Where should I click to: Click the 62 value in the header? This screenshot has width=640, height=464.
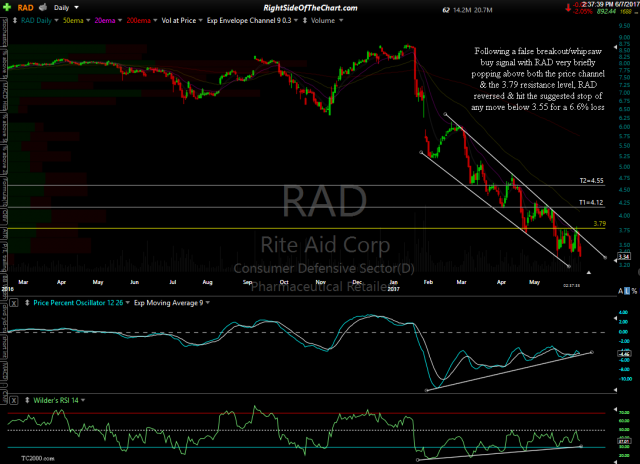coord(446,10)
